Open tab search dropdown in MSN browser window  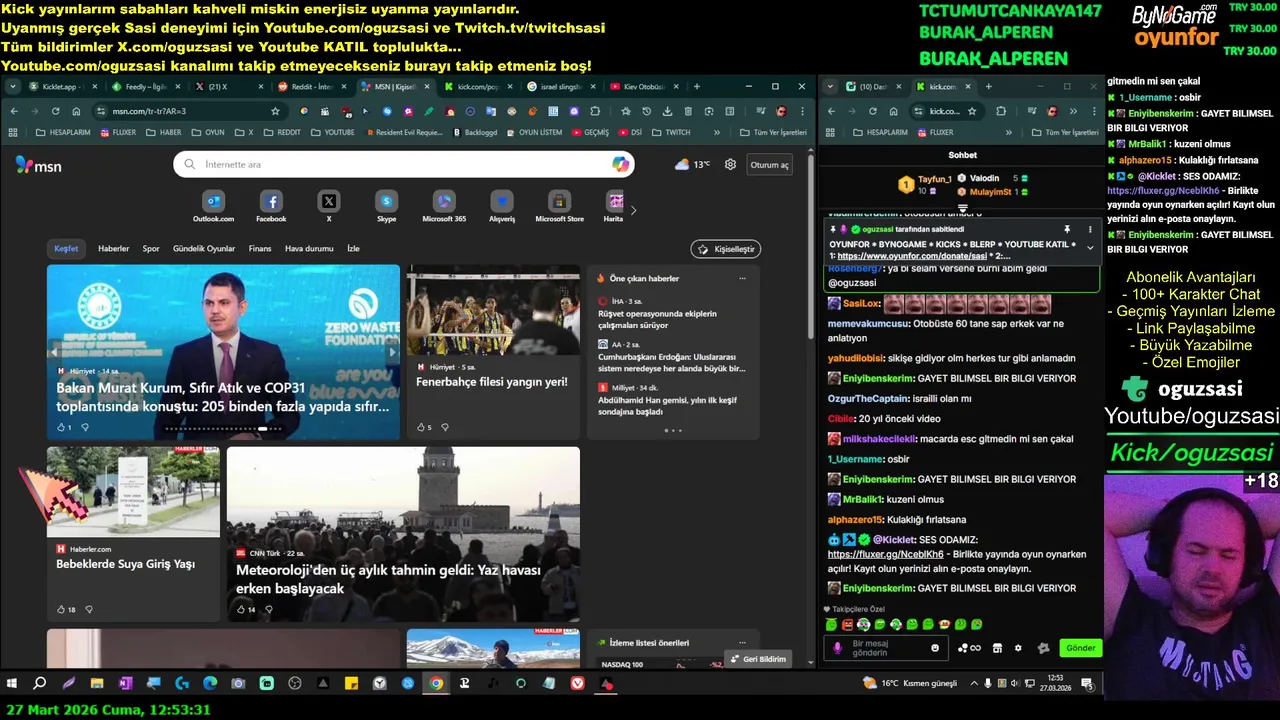(x=13, y=87)
